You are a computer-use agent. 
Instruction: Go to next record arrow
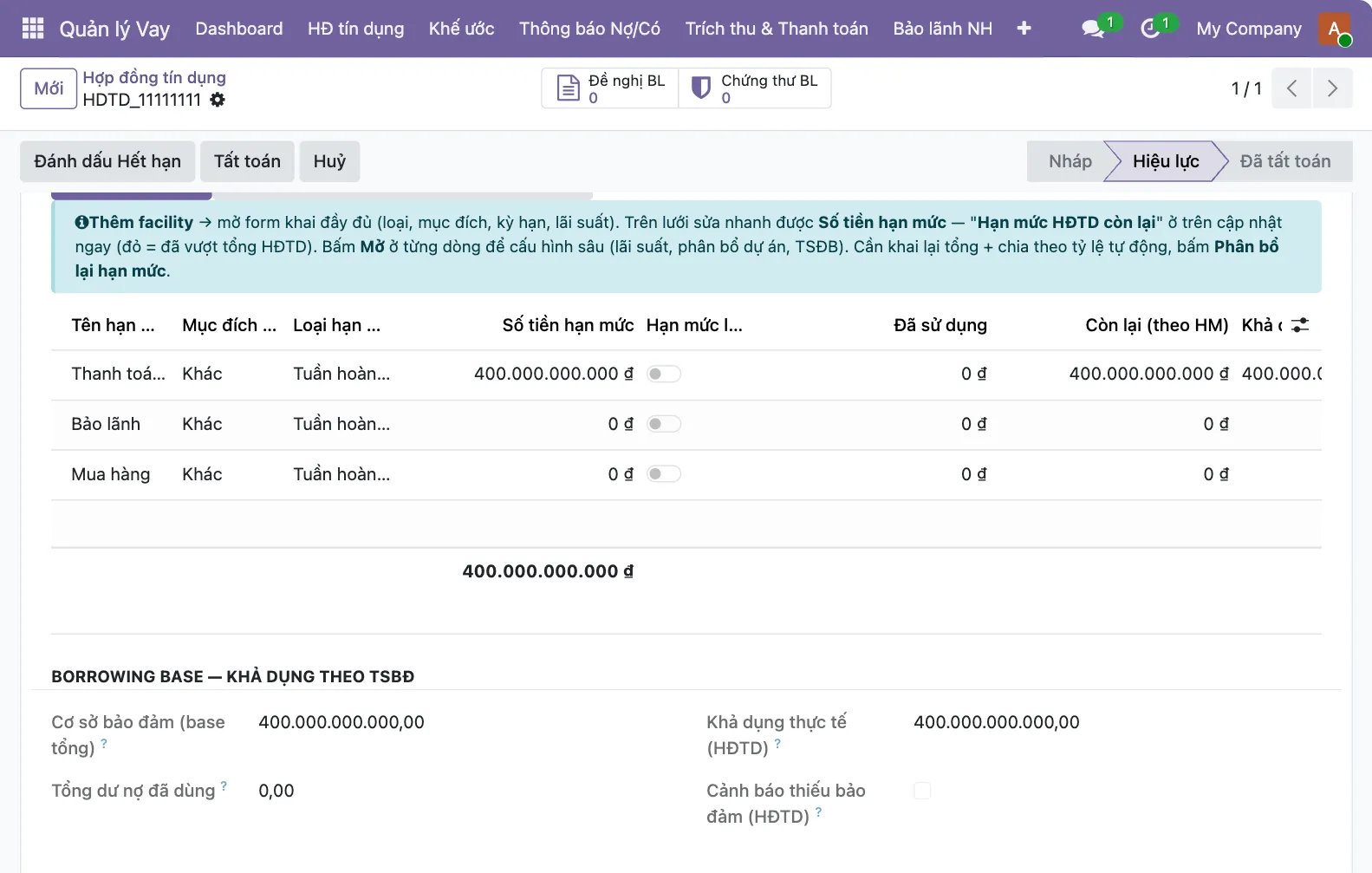[x=1332, y=88]
